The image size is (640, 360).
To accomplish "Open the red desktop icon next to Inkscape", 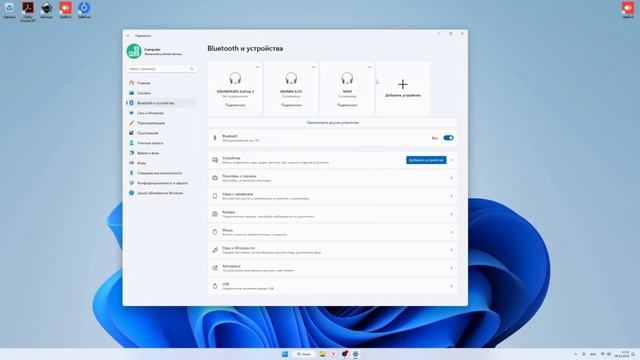I will coord(65,10).
